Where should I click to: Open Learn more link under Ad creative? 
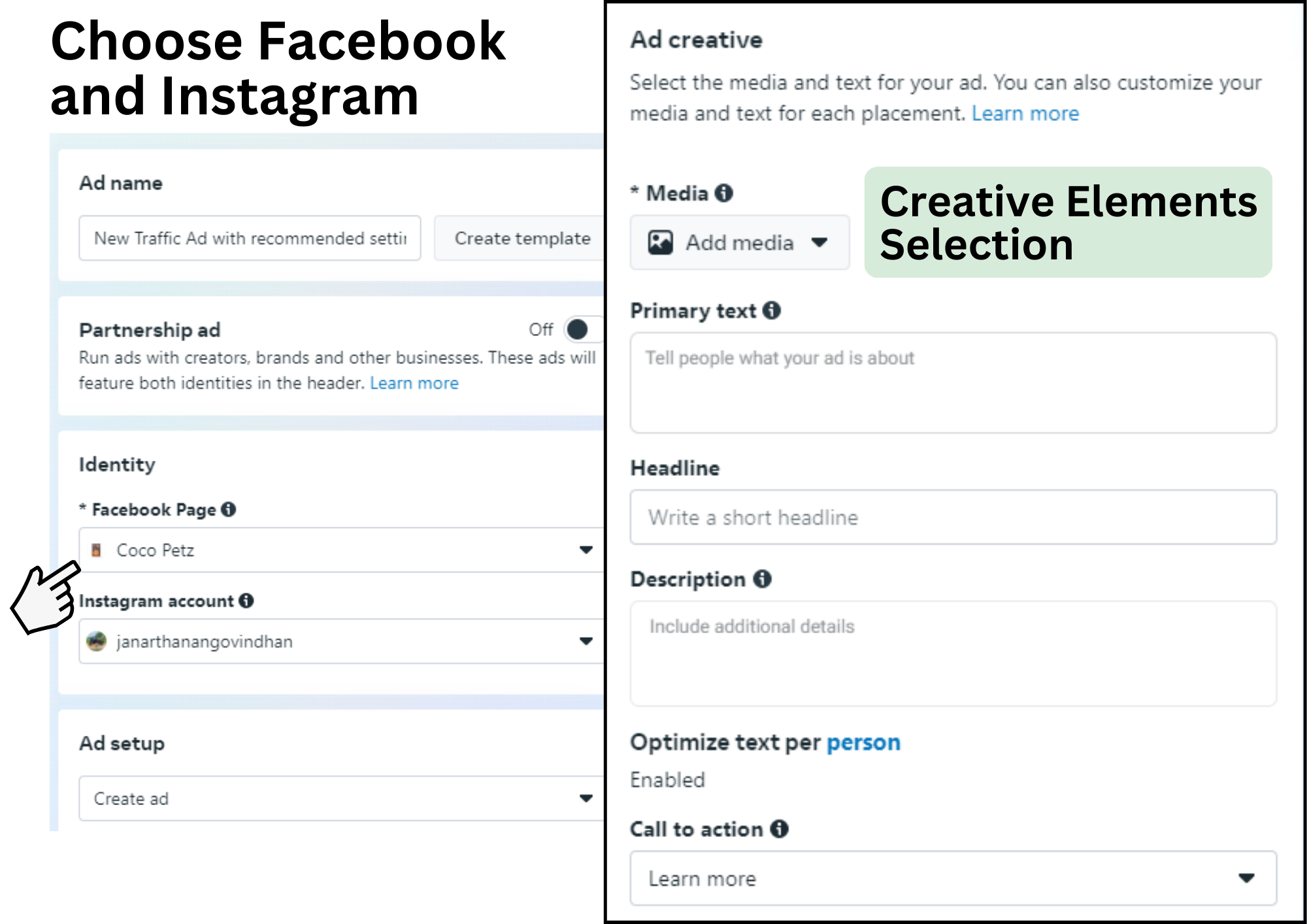1025,114
